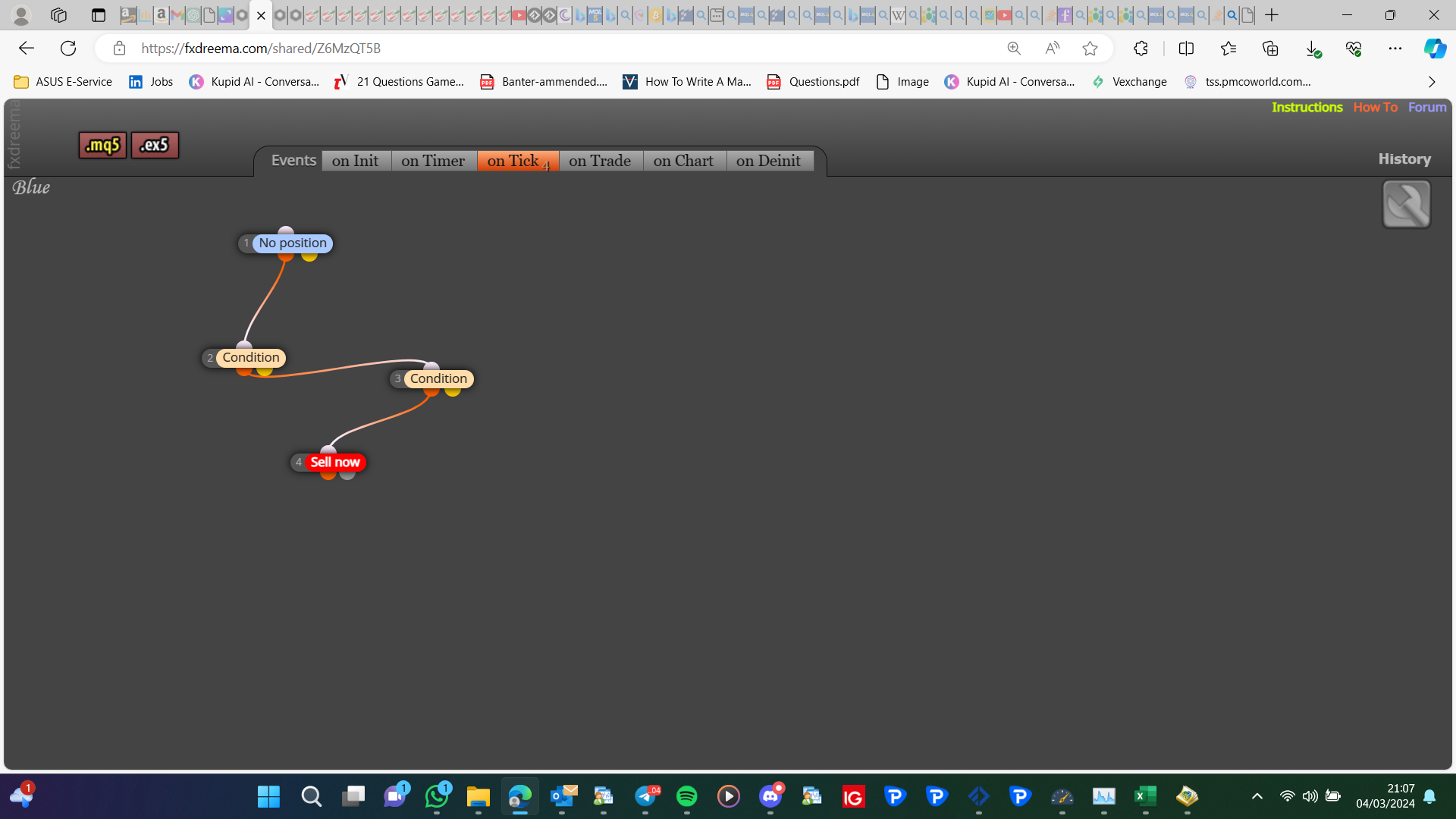Viewport: 1456px width, 819px height.
Task: Select the on Tick tab
Action: (518, 161)
